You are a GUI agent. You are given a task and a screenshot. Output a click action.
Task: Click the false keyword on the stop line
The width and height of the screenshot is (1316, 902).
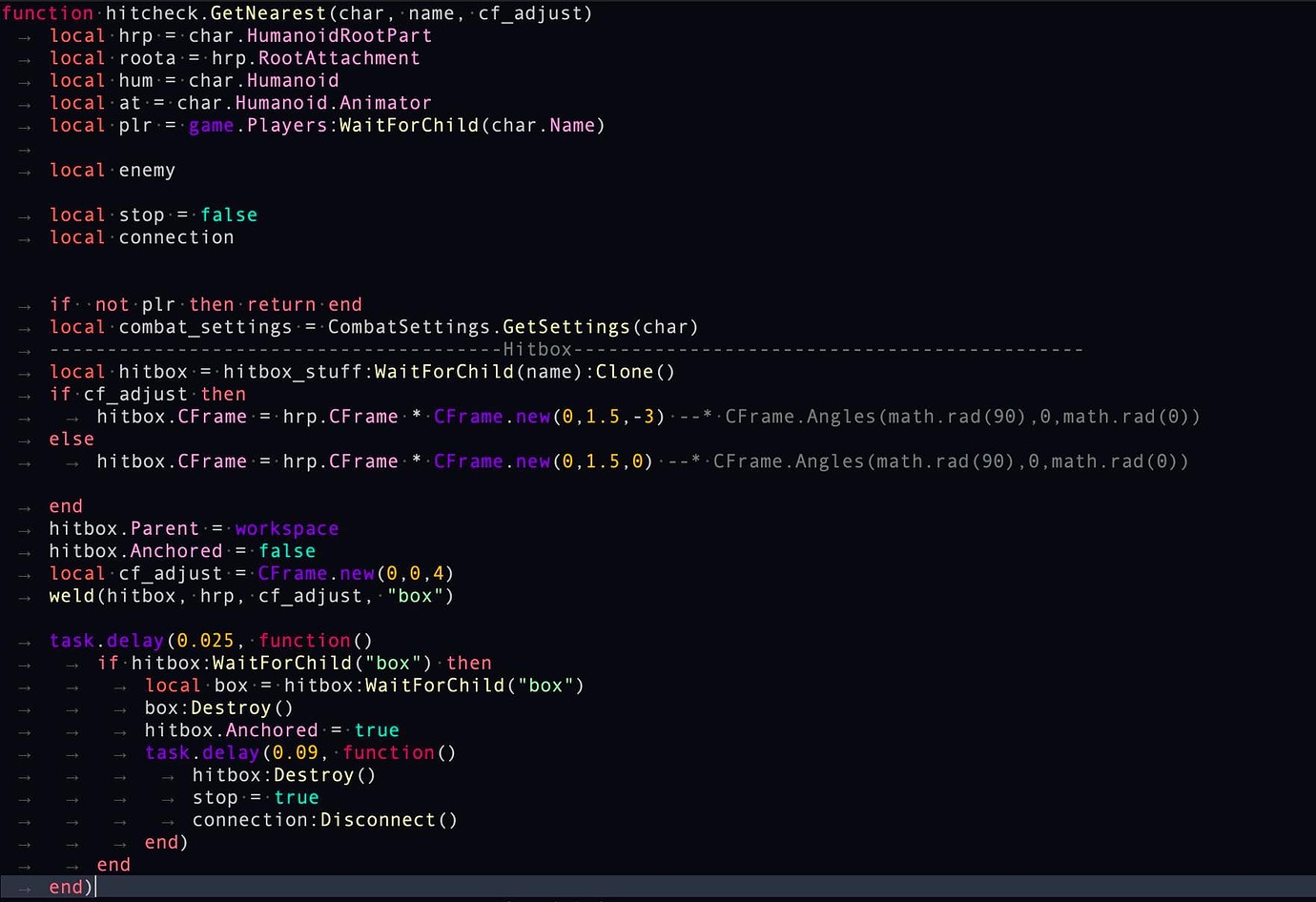tap(229, 215)
